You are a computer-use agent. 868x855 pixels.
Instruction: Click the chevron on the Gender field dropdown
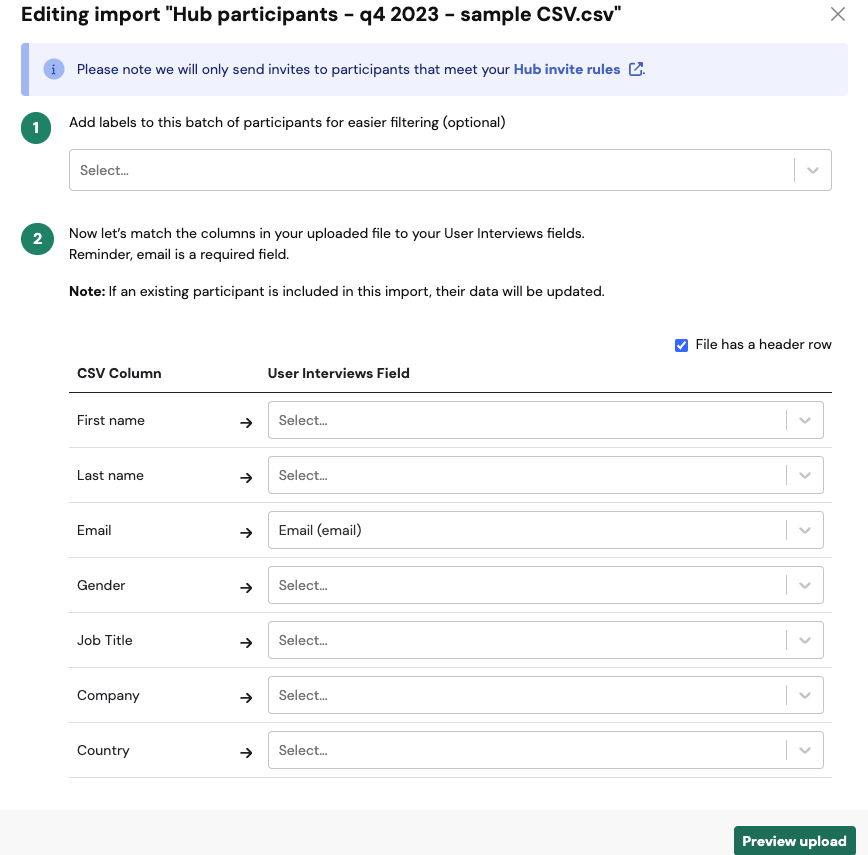(805, 585)
